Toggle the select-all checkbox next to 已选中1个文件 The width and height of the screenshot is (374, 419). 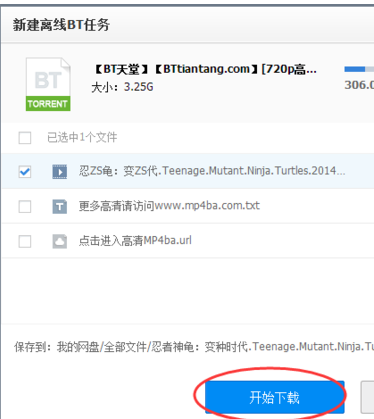click(25, 138)
